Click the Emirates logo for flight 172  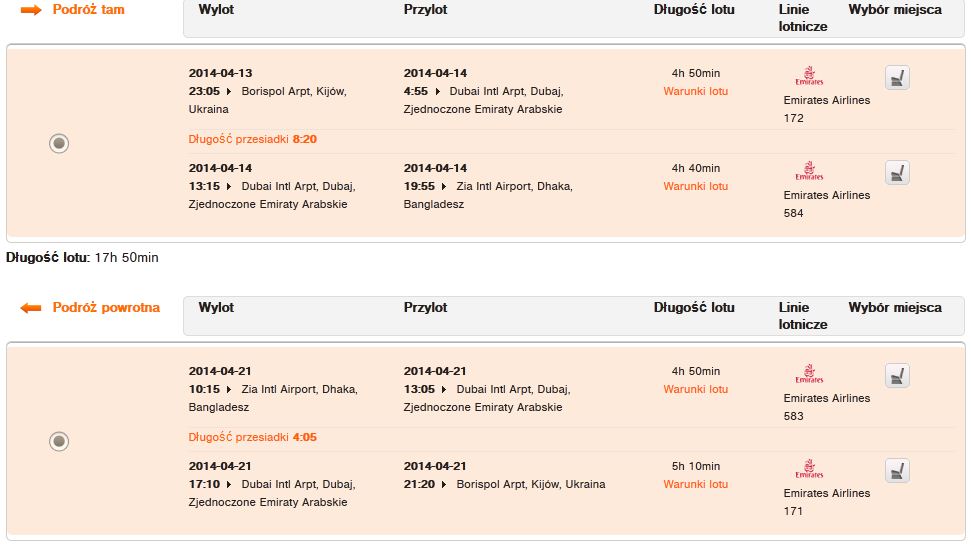pos(809,76)
